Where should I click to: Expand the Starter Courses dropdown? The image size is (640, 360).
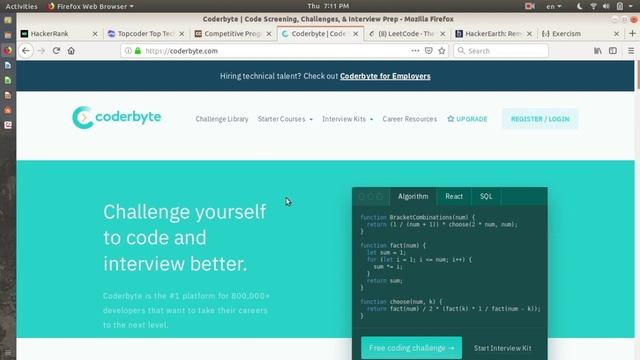(285, 119)
